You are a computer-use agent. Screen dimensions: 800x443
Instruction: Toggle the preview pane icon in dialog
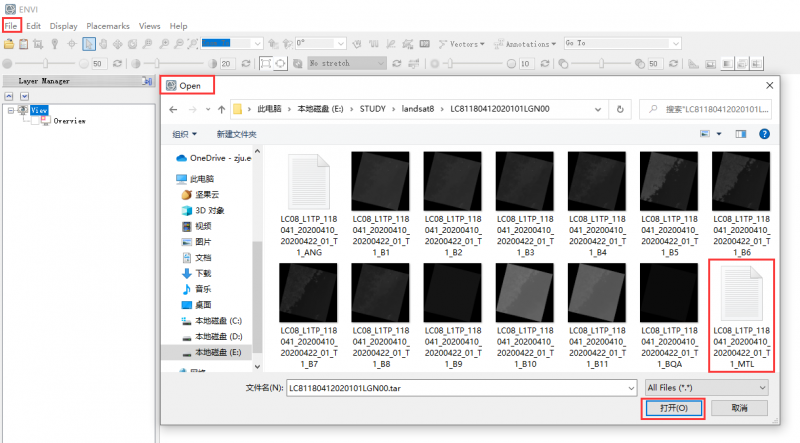(x=741, y=133)
